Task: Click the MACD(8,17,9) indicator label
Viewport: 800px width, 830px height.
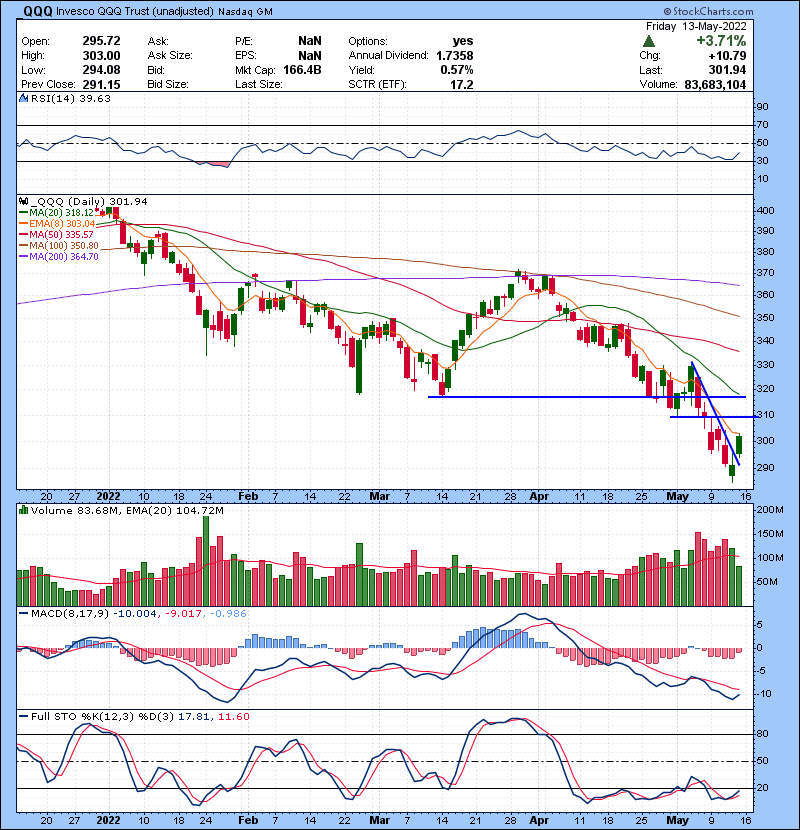Action: pyautogui.click(x=69, y=614)
